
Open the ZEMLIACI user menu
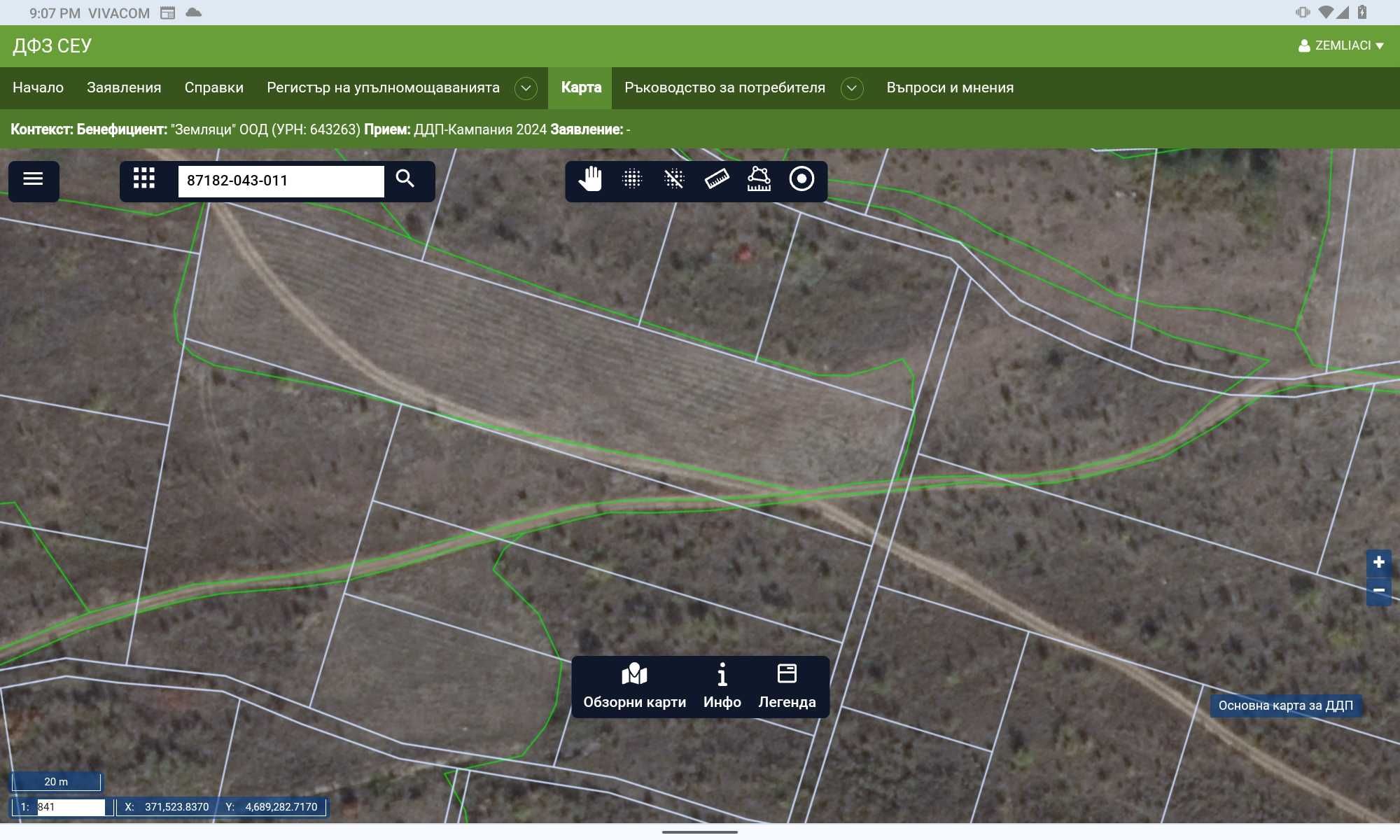click(x=1340, y=45)
